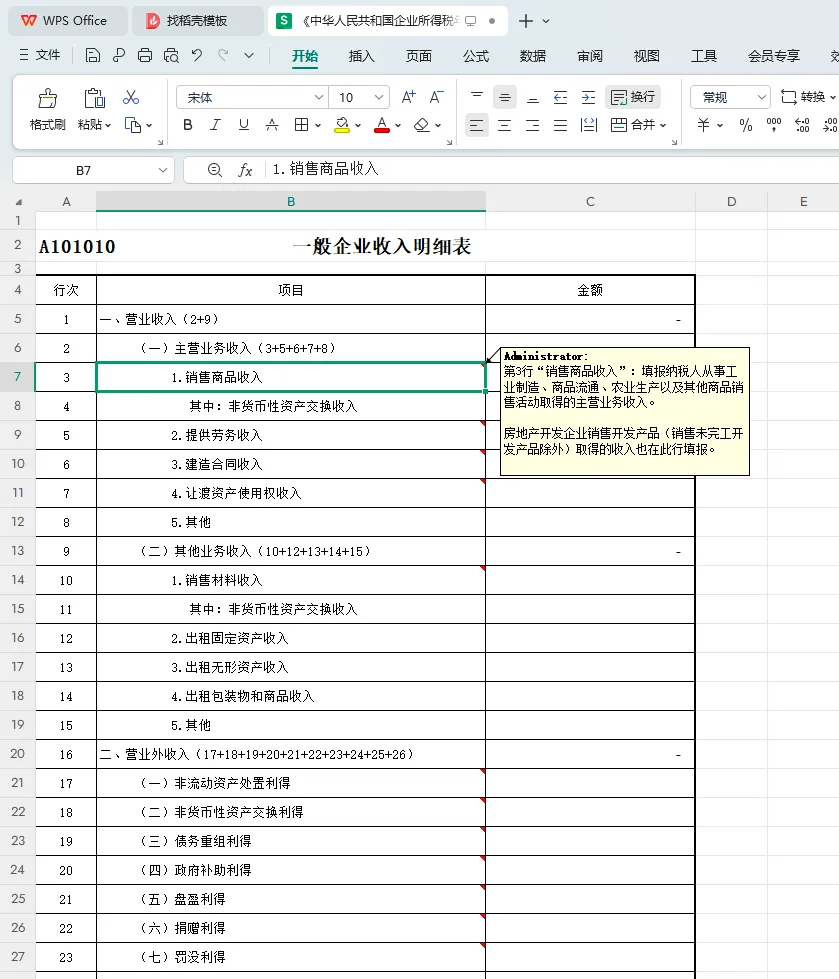Expand quick access toolbar more arrow
Viewport: 839px width, 979px height.
pos(249,56)
